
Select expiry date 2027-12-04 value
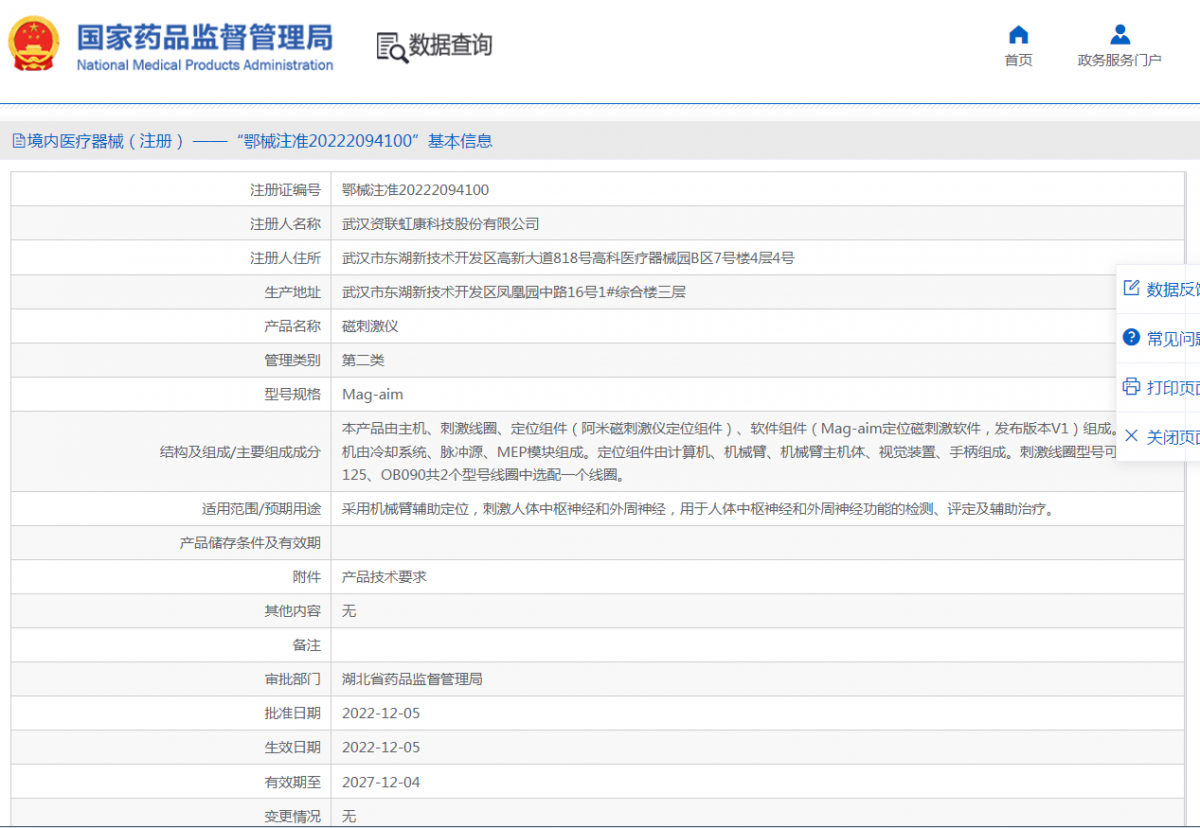click(381, 782)
